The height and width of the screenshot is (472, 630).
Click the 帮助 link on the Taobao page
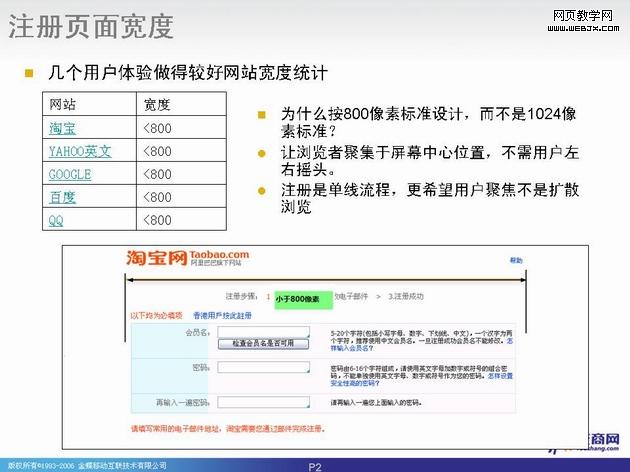click(515, 259)
